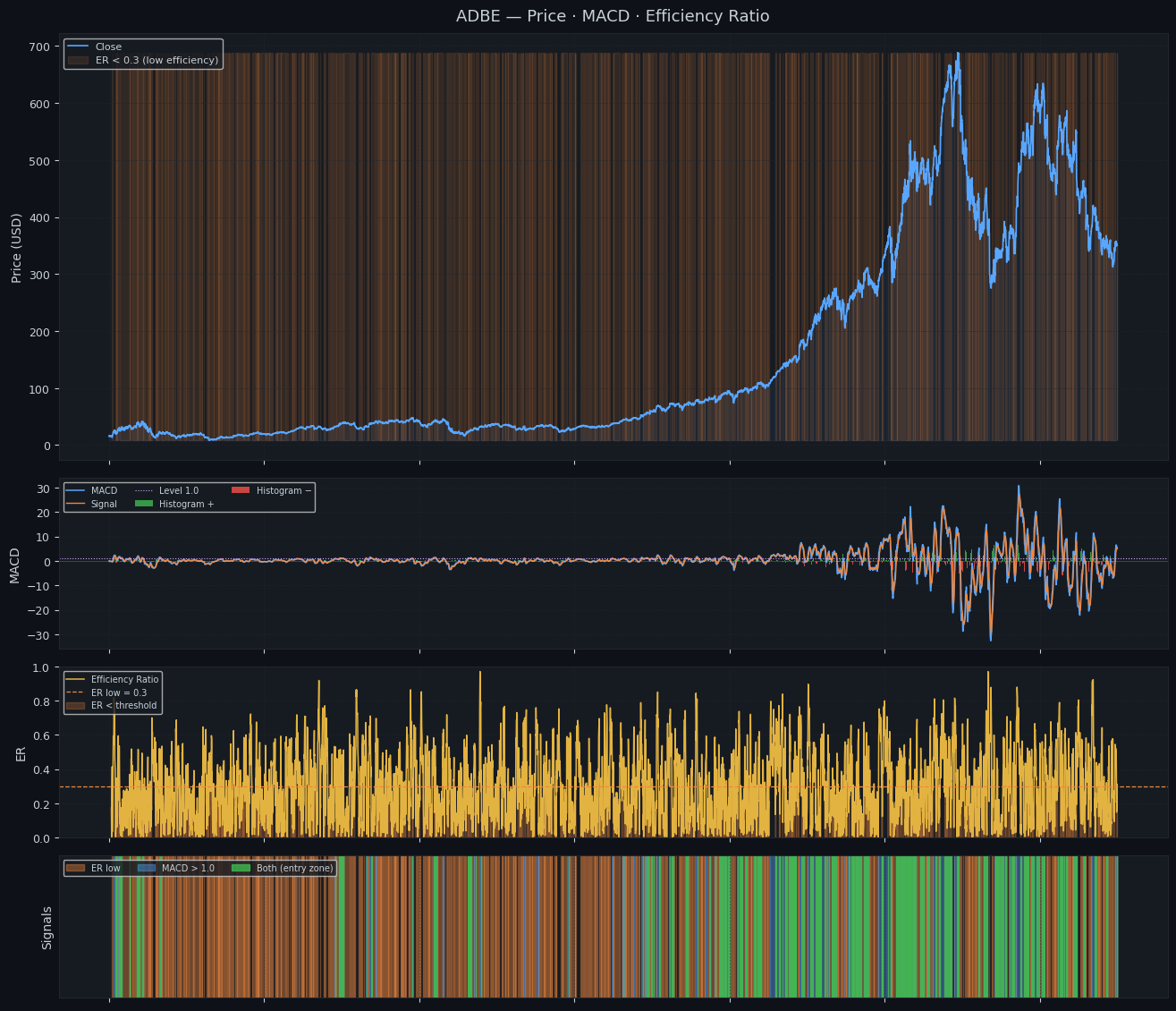Click the 'Histogram +' legend label
Image resolution: width=1176 pixels, height=1011 pixels.
186,505
